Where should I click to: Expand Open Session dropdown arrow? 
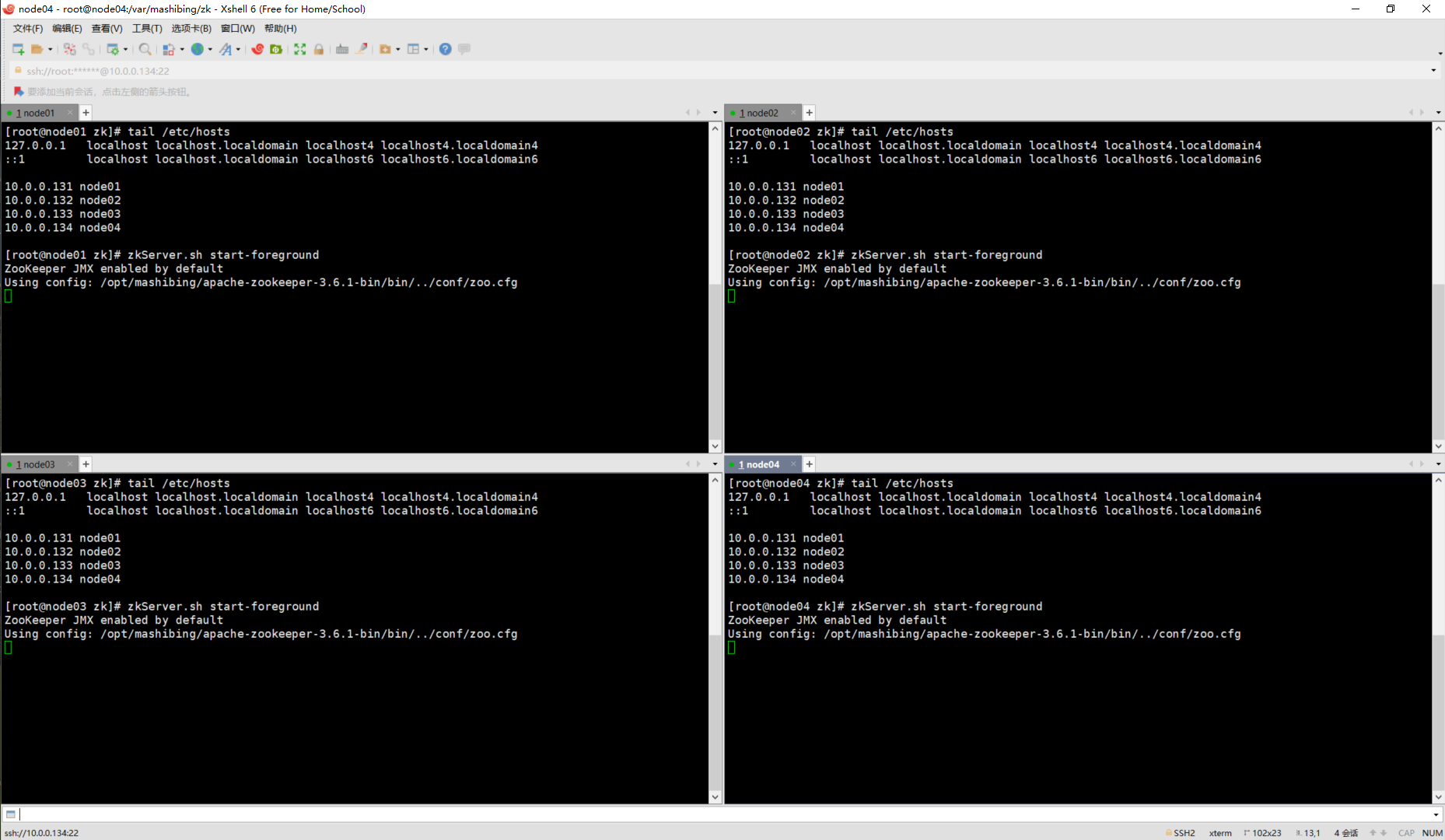51,49
